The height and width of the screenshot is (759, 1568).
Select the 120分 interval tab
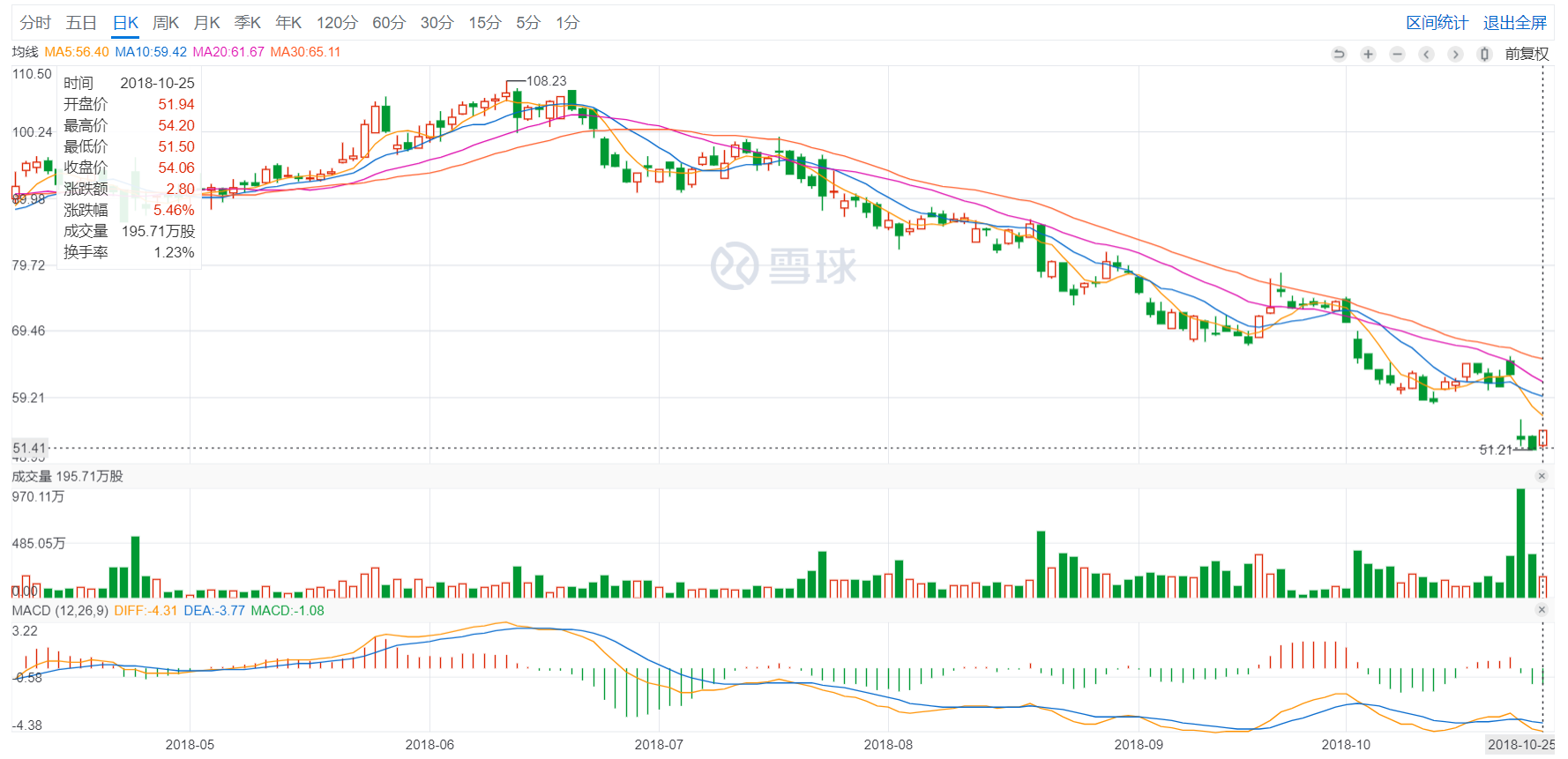[x=337, y=23]
